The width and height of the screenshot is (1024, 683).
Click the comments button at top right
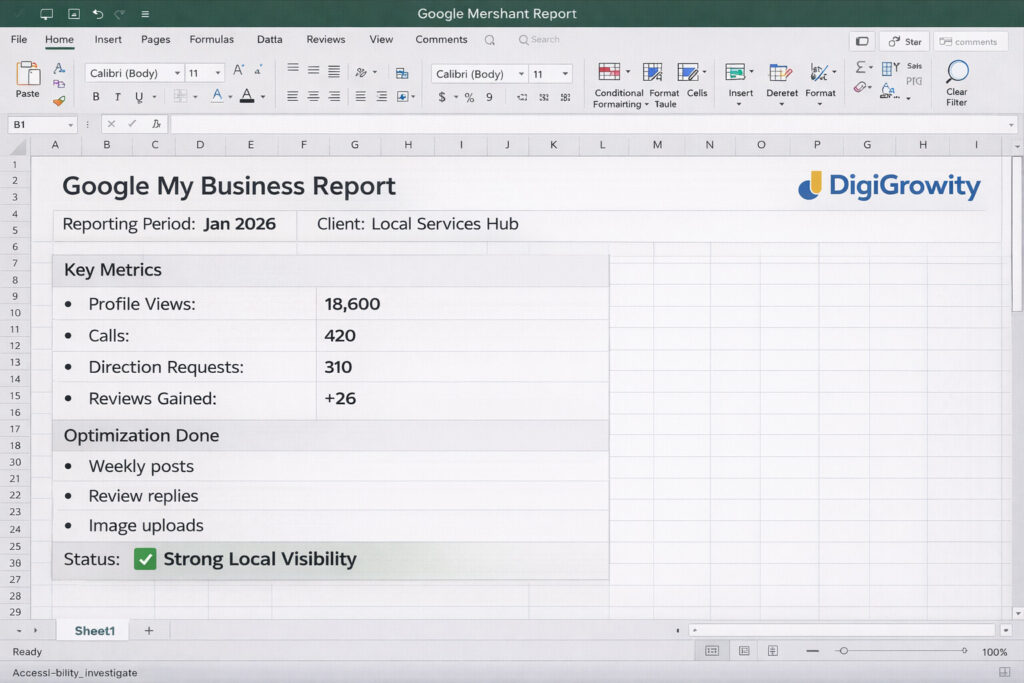(970, 41)
